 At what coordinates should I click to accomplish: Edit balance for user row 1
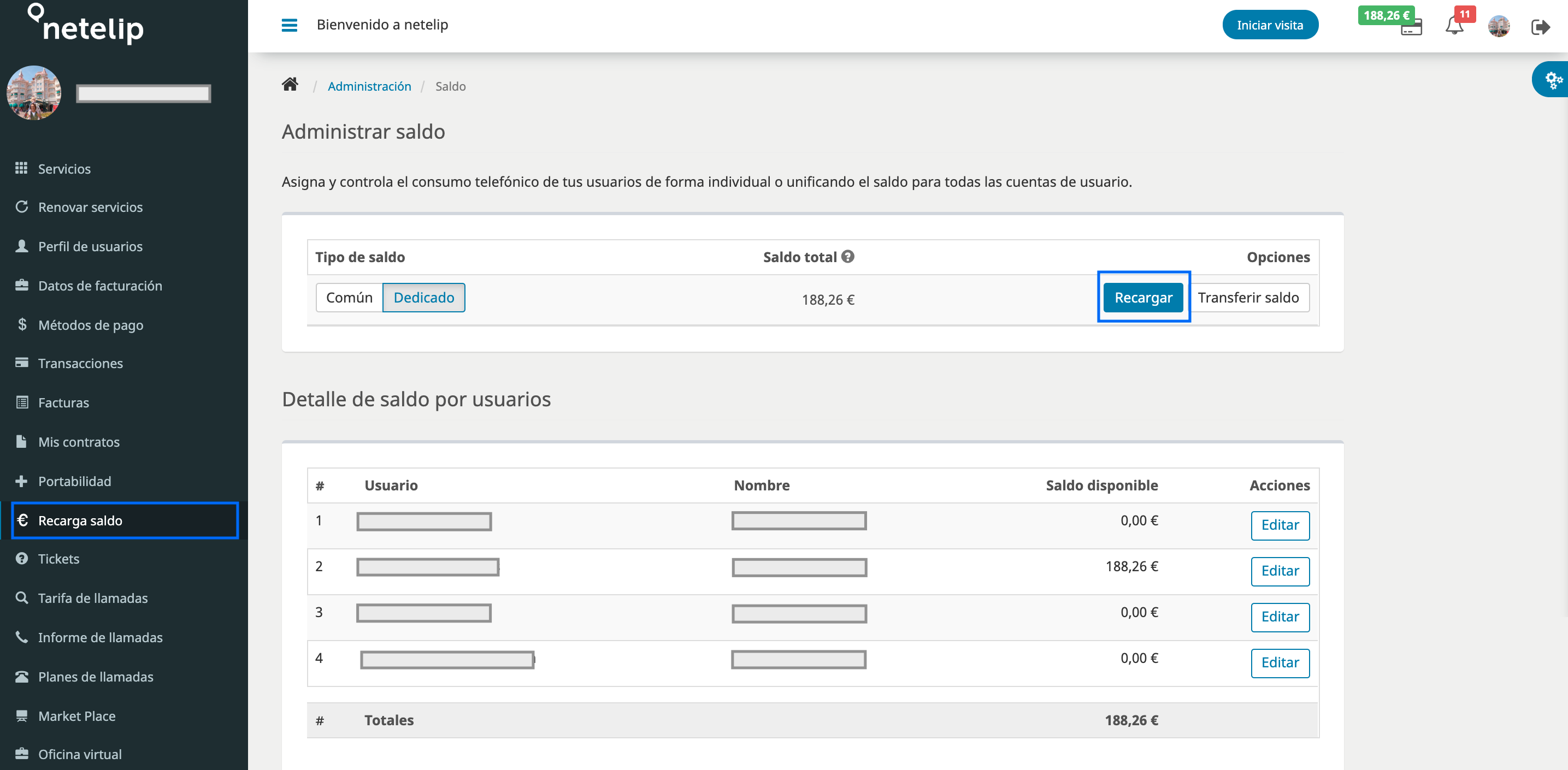(1280, 525)
